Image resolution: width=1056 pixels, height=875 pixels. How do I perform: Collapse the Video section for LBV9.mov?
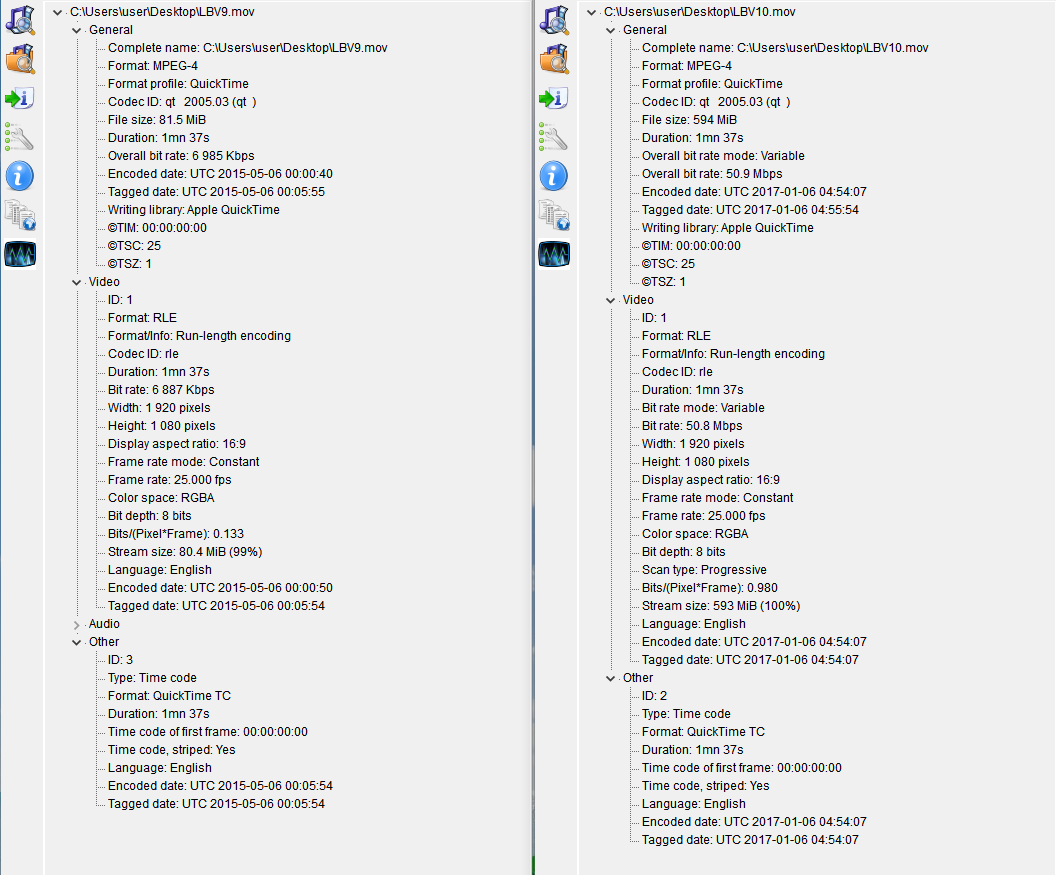[x=77, y=282]
